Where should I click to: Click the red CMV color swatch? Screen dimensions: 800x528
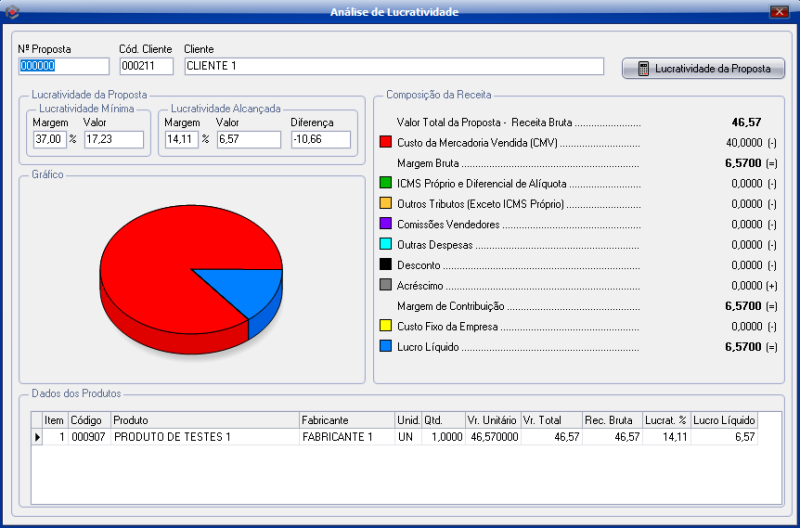click(385, 143)
